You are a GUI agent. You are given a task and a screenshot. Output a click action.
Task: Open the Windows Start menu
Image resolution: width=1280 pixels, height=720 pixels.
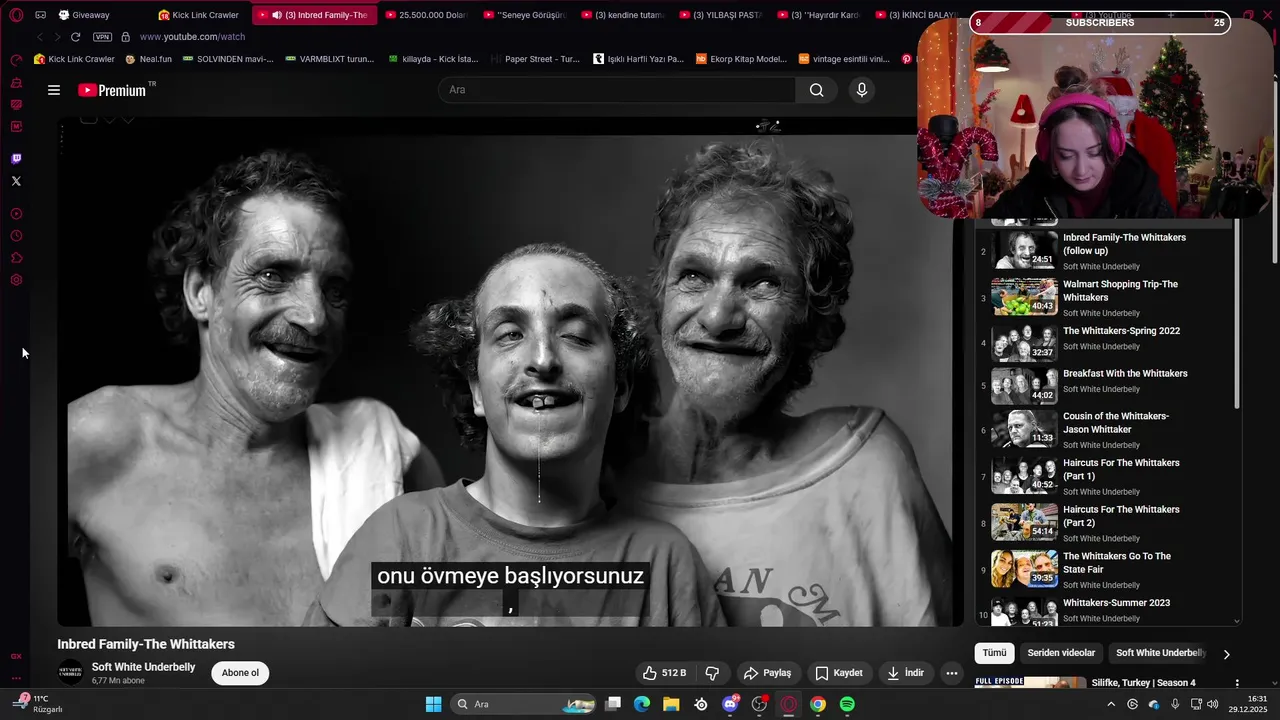pyautogui.click(x=433, y=704)
